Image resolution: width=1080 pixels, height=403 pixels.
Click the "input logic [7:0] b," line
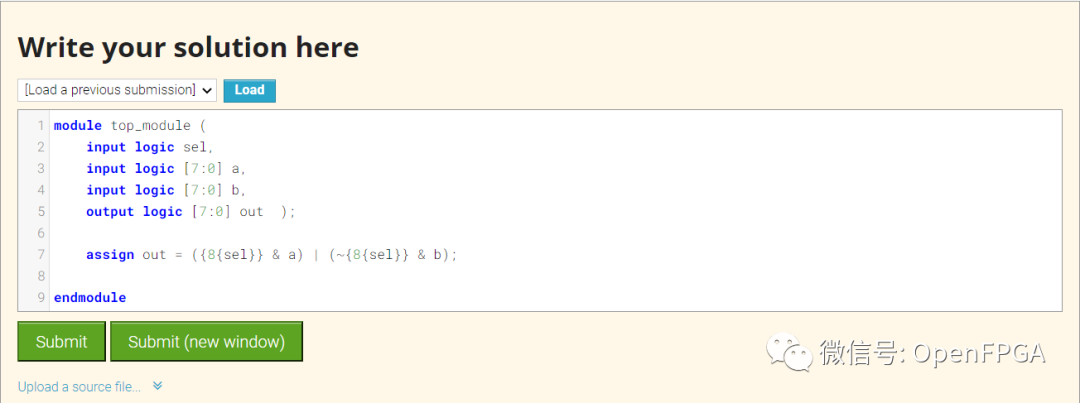(166, 190)
